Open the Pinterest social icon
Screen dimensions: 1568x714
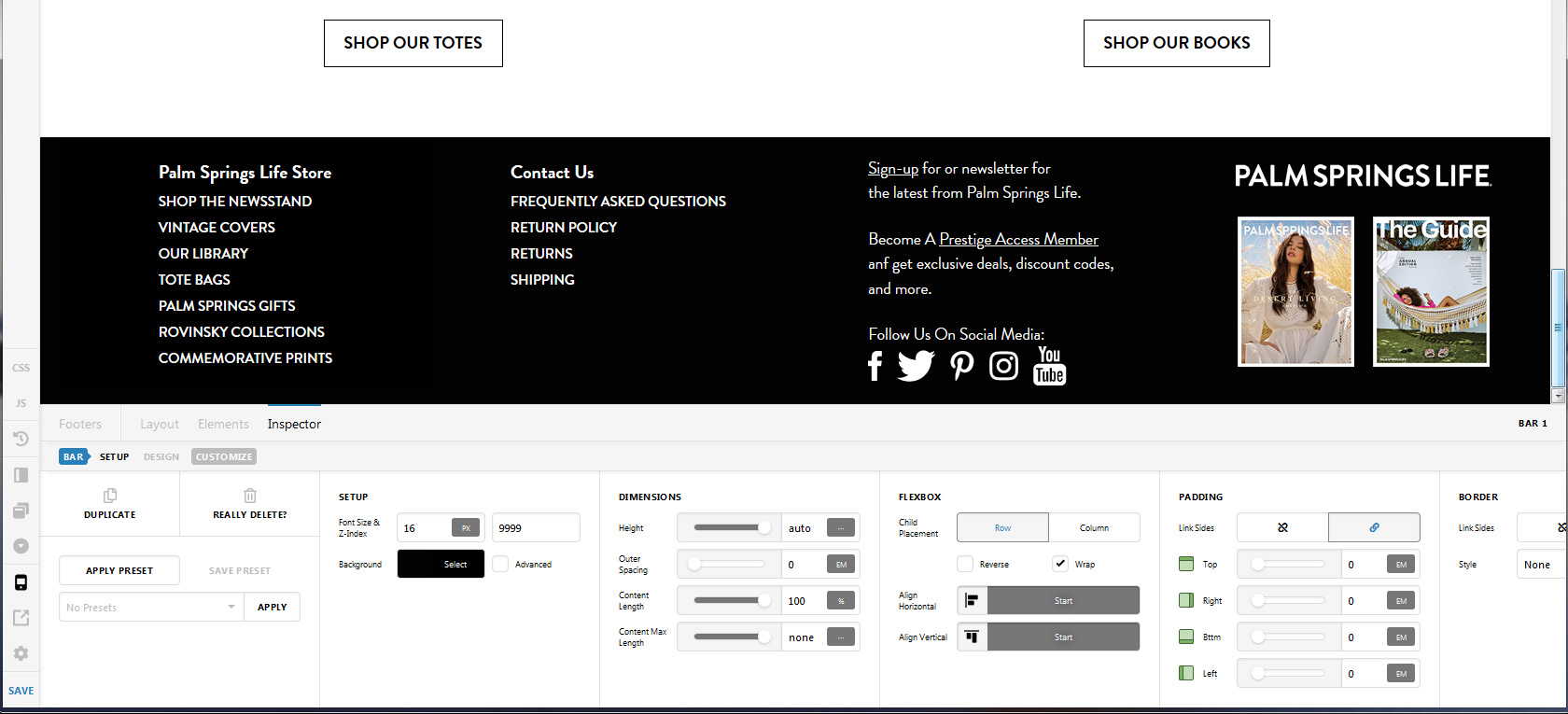tap(961, 366)
